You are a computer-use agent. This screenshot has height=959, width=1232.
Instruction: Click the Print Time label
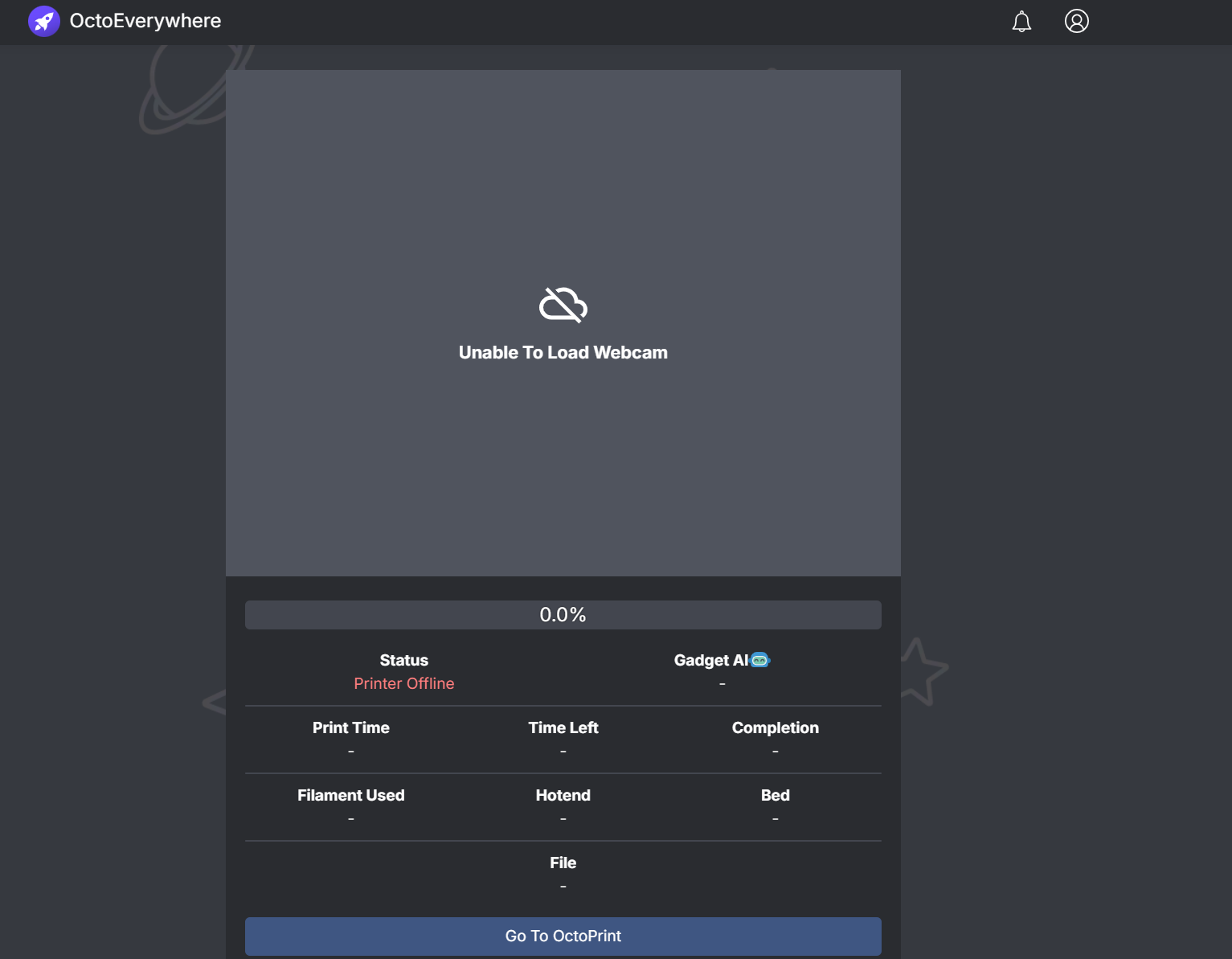pyautogui.click(x=351, y=727)
